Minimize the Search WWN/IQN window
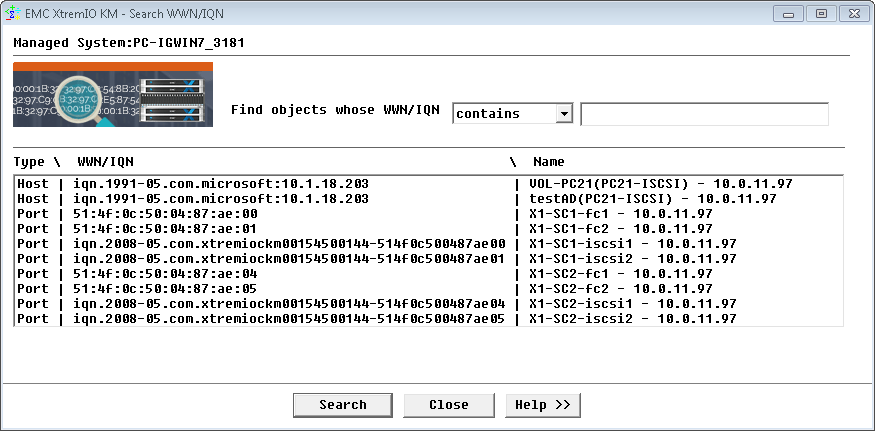Image resolution: width=875 pixels, height=431 pixels. [789, 14]
